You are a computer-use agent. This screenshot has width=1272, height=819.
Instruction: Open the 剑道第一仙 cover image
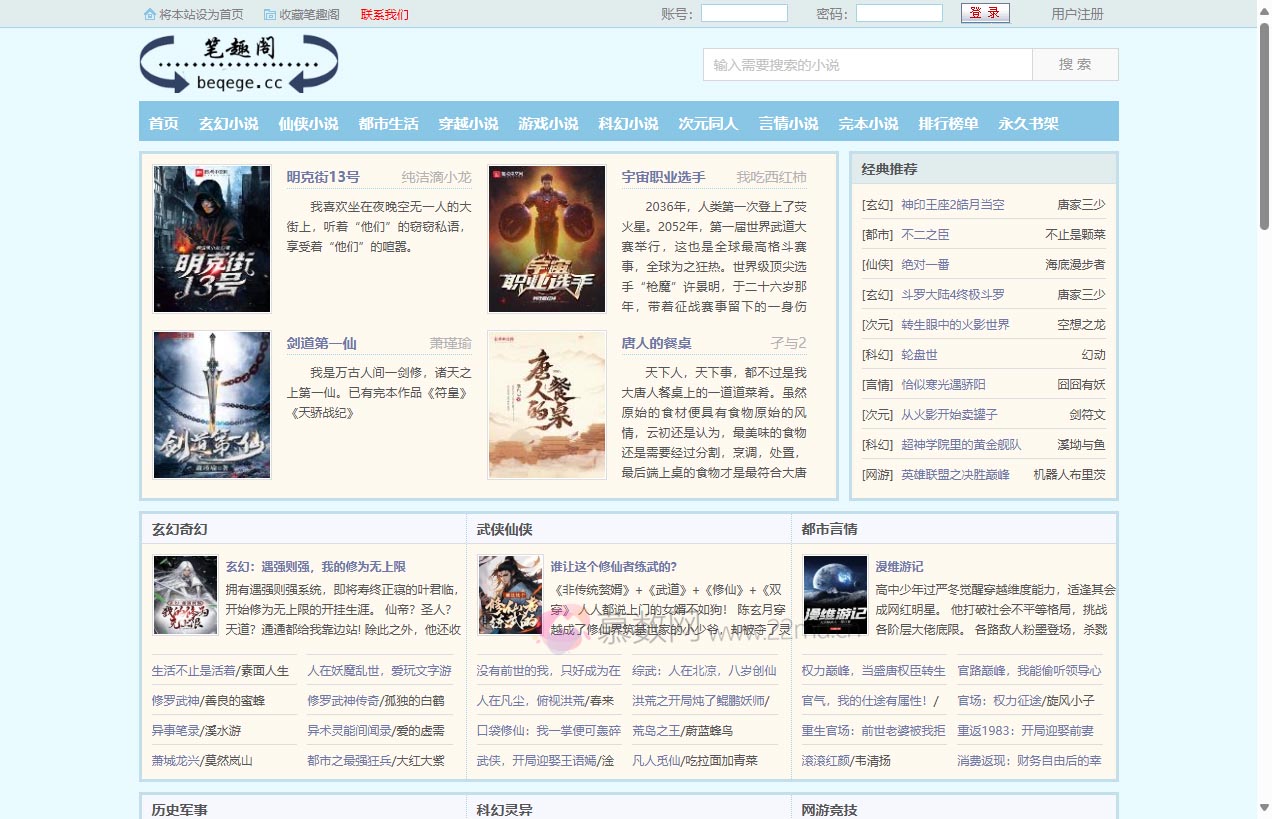click(x=212, y=405)
